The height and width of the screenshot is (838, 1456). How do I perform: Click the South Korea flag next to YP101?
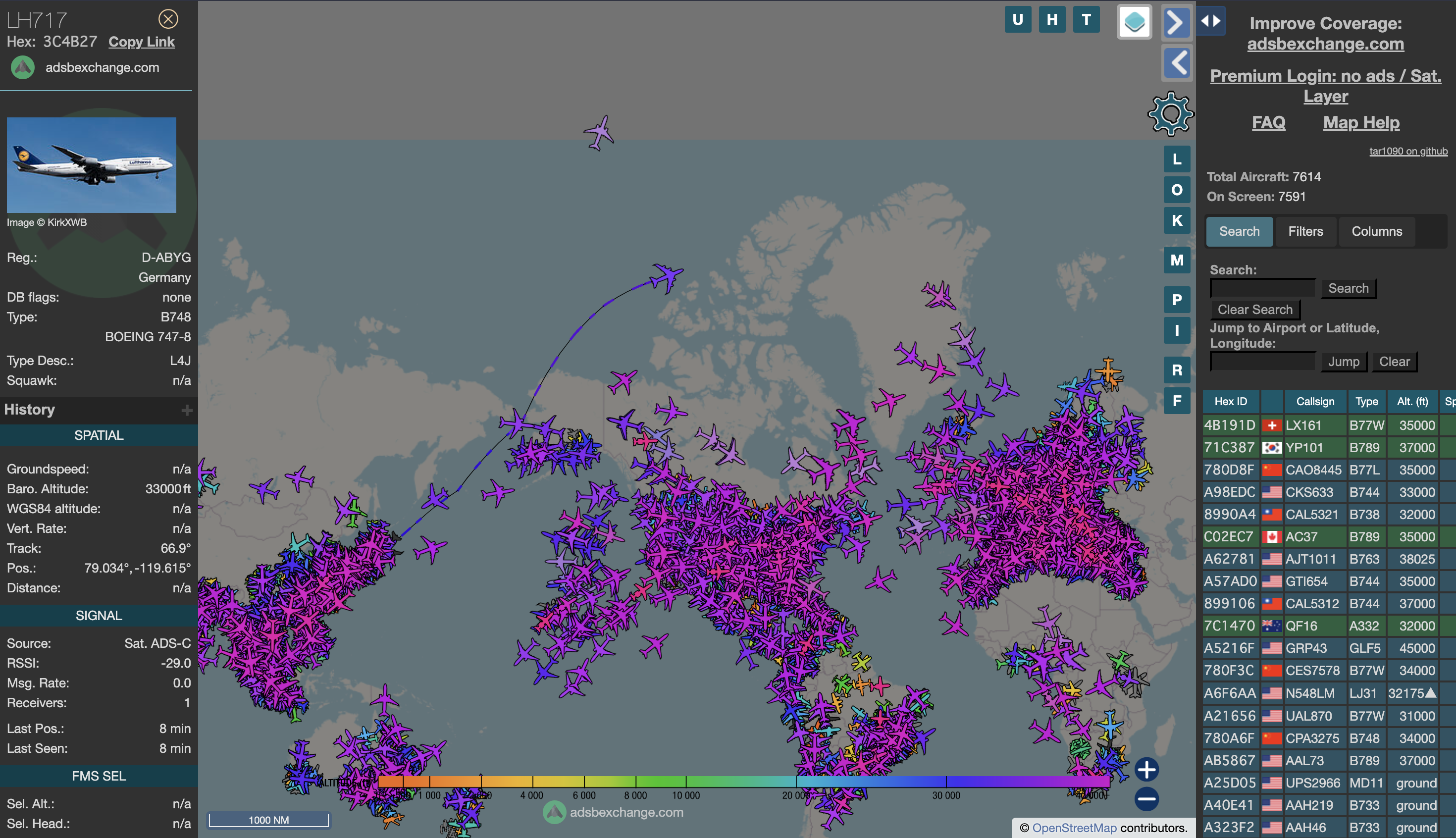click(x=1271, y=448)
